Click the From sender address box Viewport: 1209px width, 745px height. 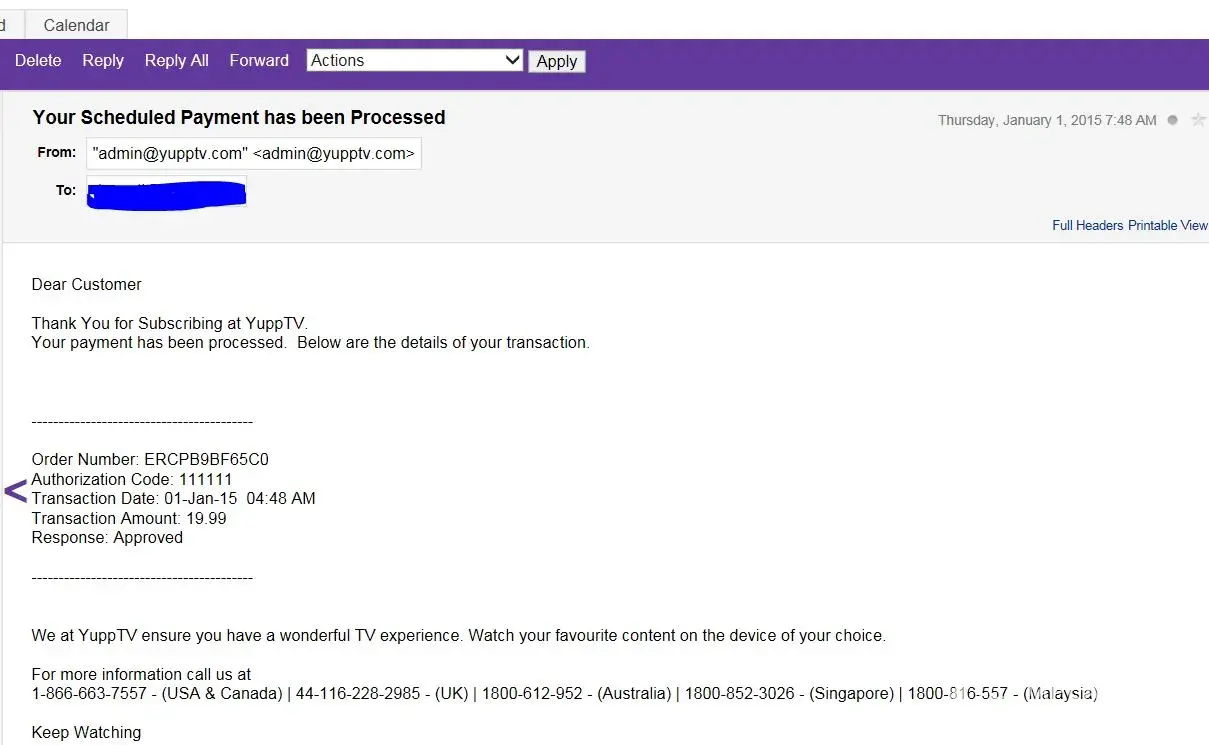tap(253, 153)
